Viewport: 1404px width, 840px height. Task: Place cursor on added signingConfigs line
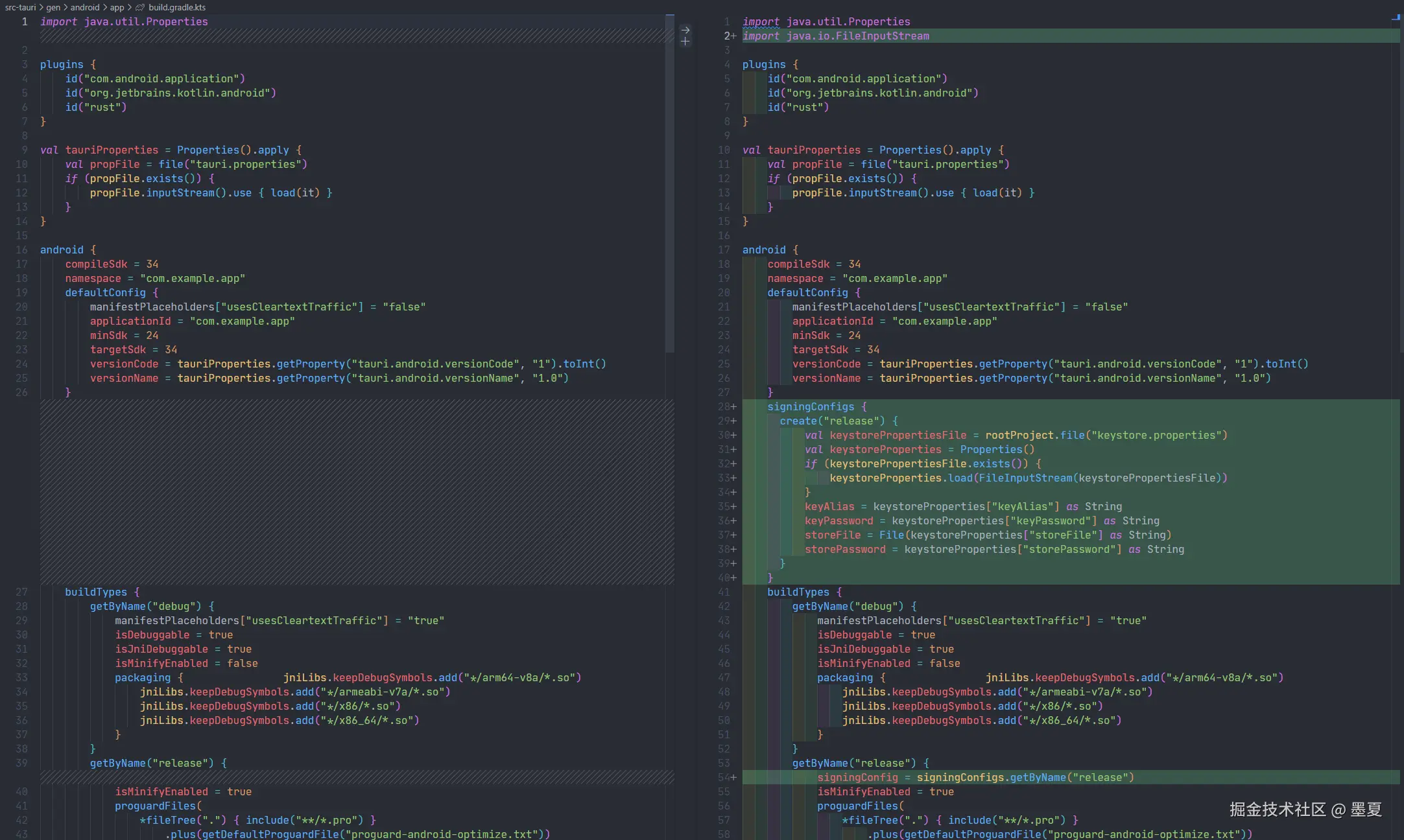click(x=811, y=406)
